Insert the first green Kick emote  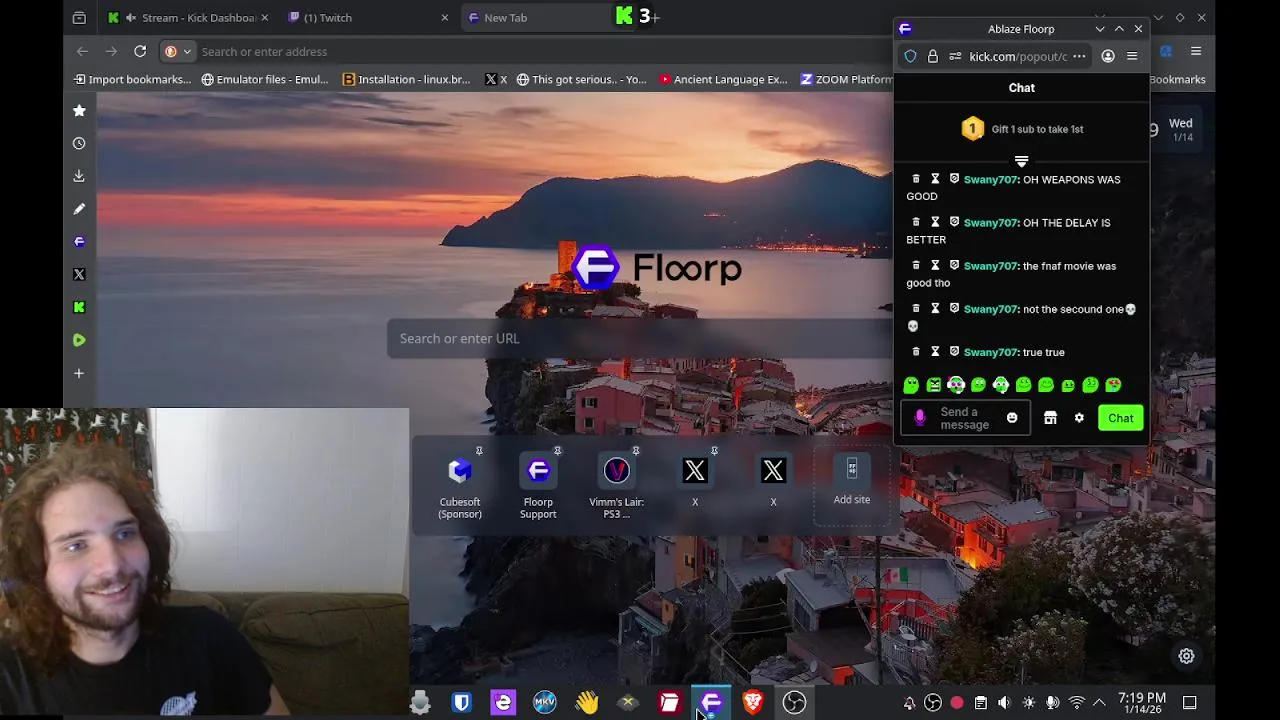tap(911, 385)
